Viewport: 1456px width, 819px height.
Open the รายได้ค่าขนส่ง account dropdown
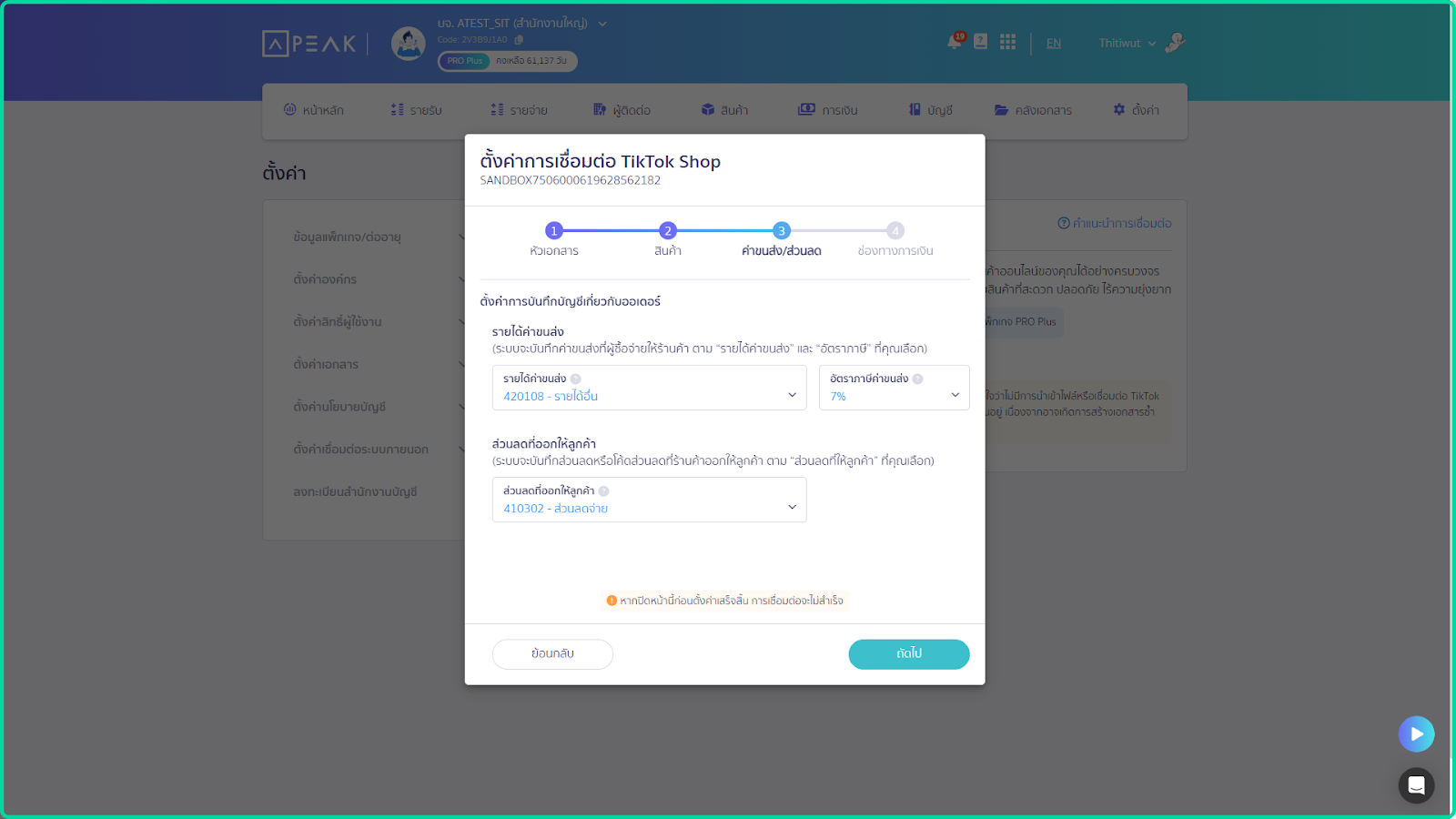[649, 388]
